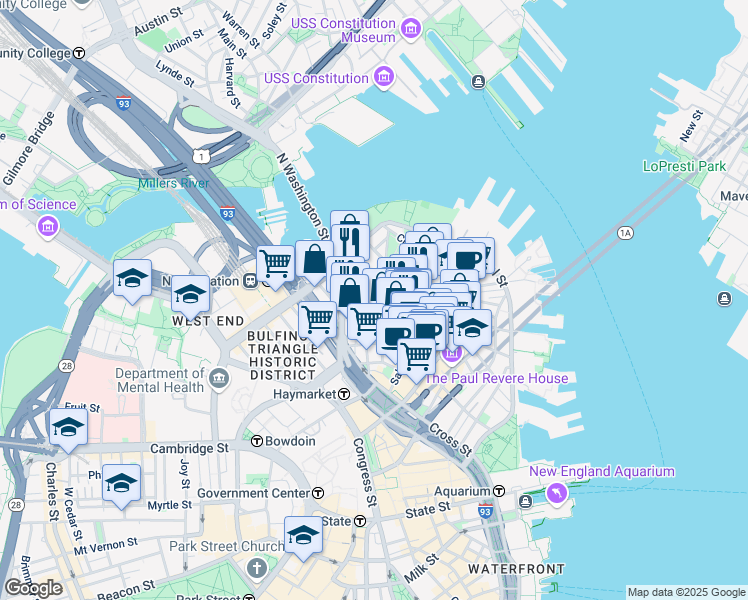Click the 'Lynde St' street label

(175, 74)
